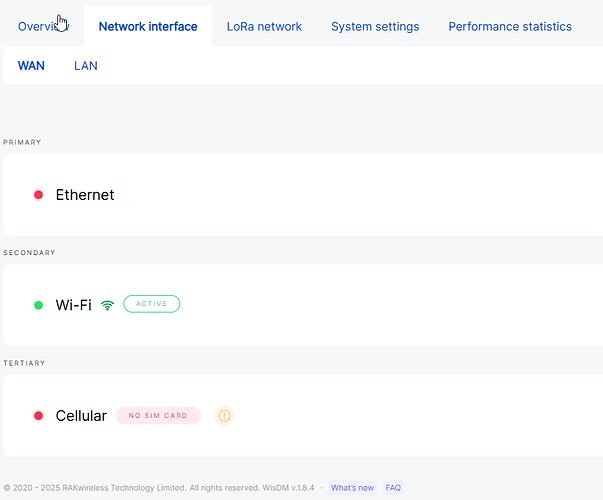
Task: Click the green Wi-Fi status dot
Action: pos(38,305)
